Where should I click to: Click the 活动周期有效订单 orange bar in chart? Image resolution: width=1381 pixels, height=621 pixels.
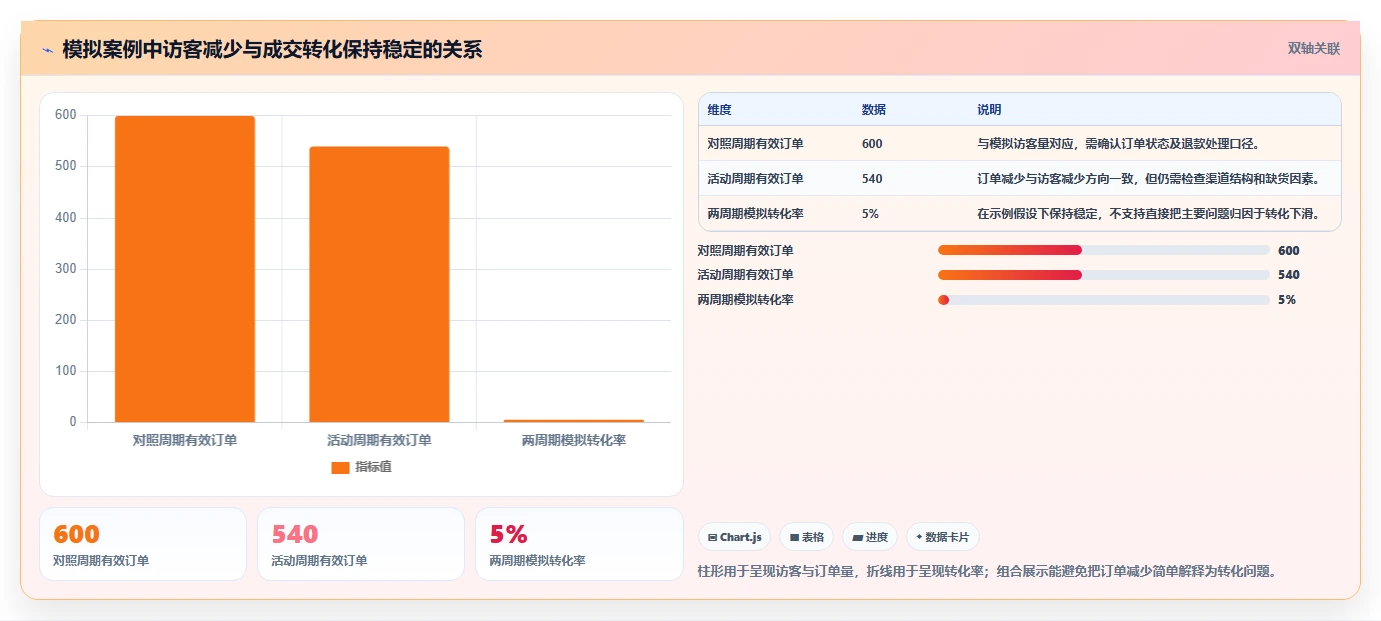coord(379,285)
